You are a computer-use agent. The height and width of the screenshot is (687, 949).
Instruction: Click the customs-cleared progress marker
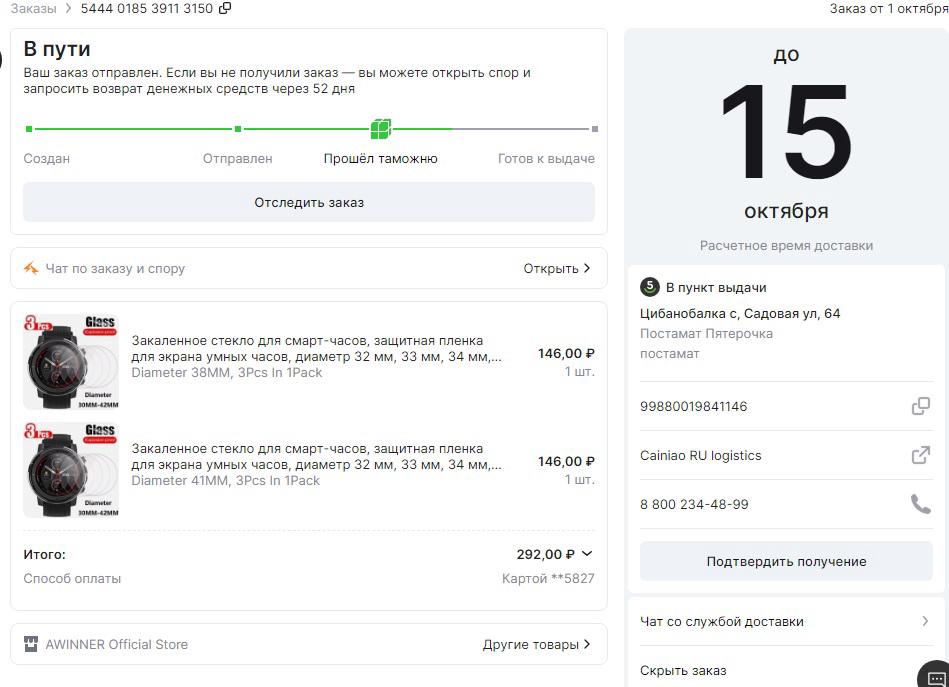click(380, 129)
